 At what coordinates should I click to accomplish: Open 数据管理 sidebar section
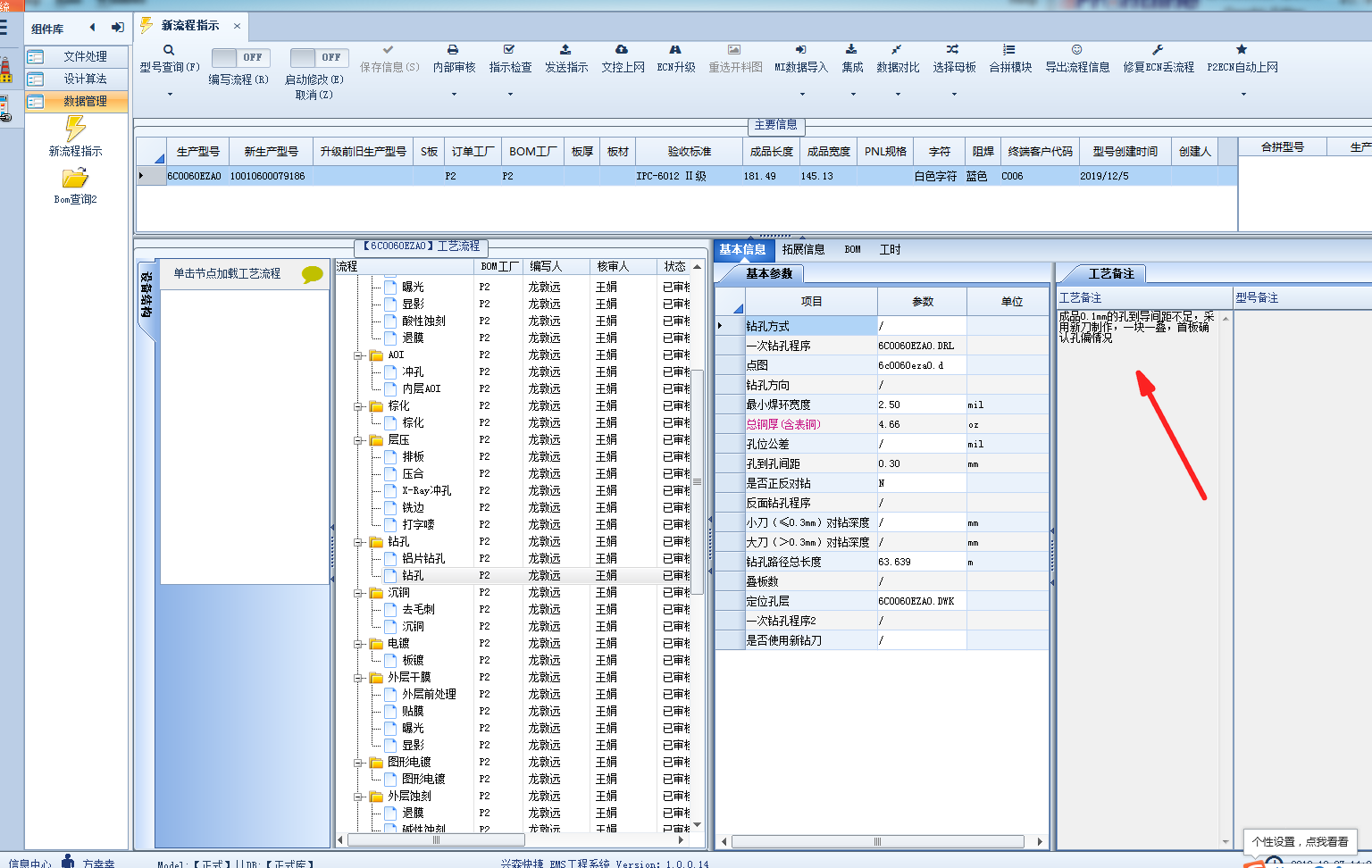tap(77, 101)
